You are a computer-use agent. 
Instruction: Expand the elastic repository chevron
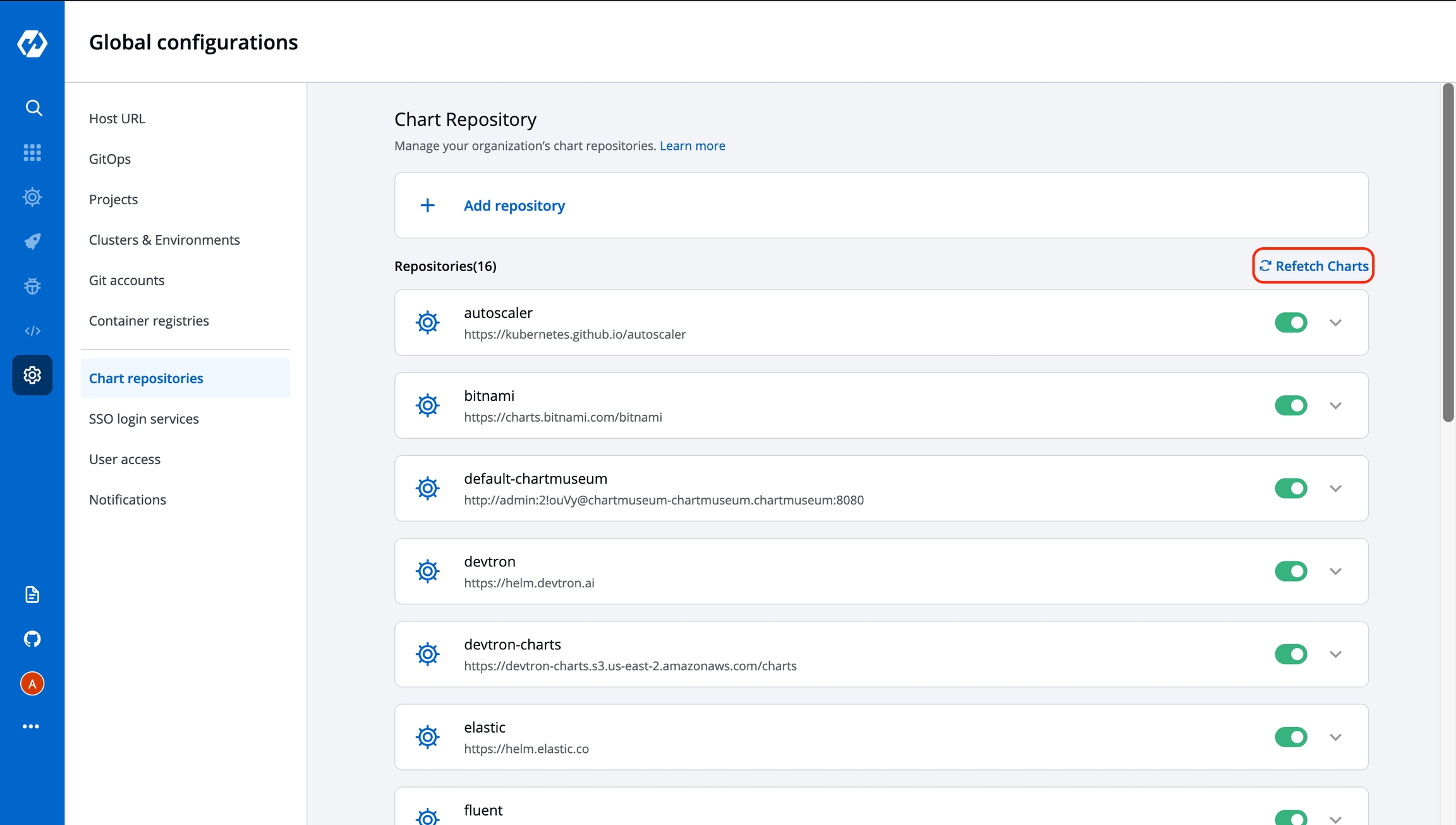tap(1335, 736)
